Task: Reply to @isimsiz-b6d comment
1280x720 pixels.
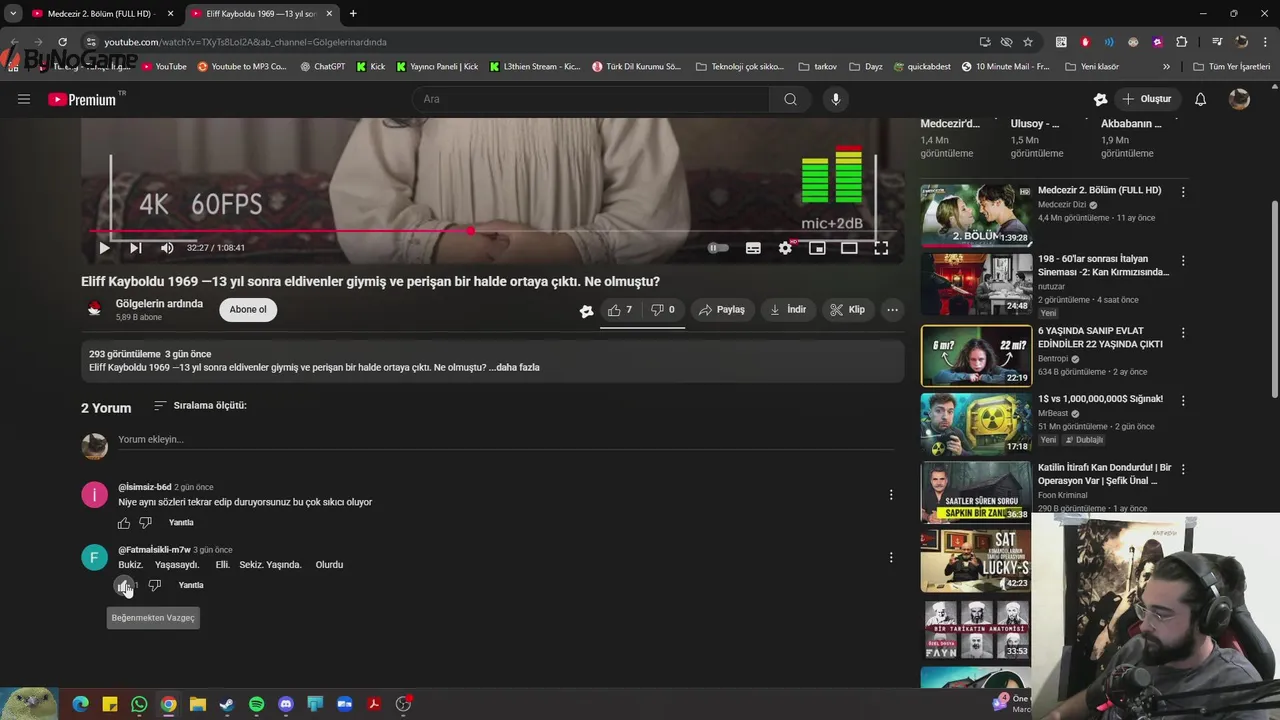Action: (181, 523)
